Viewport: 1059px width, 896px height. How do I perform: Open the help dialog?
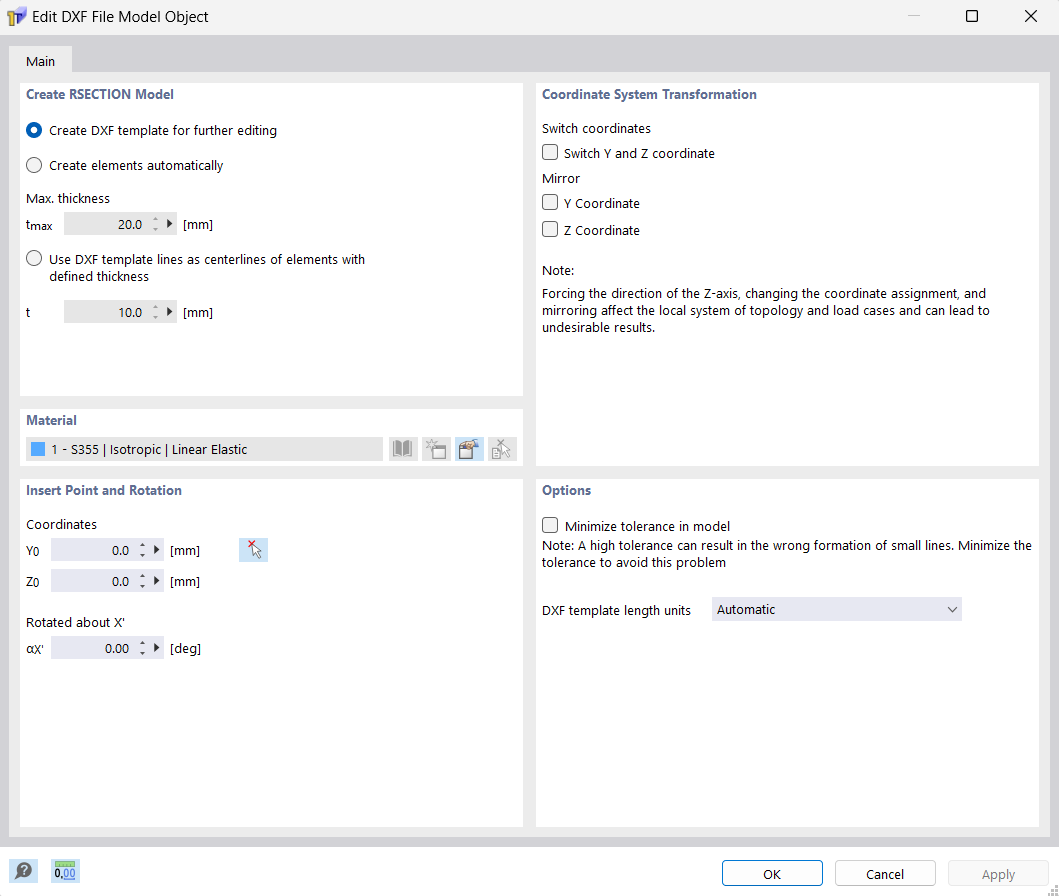[23, 870]
